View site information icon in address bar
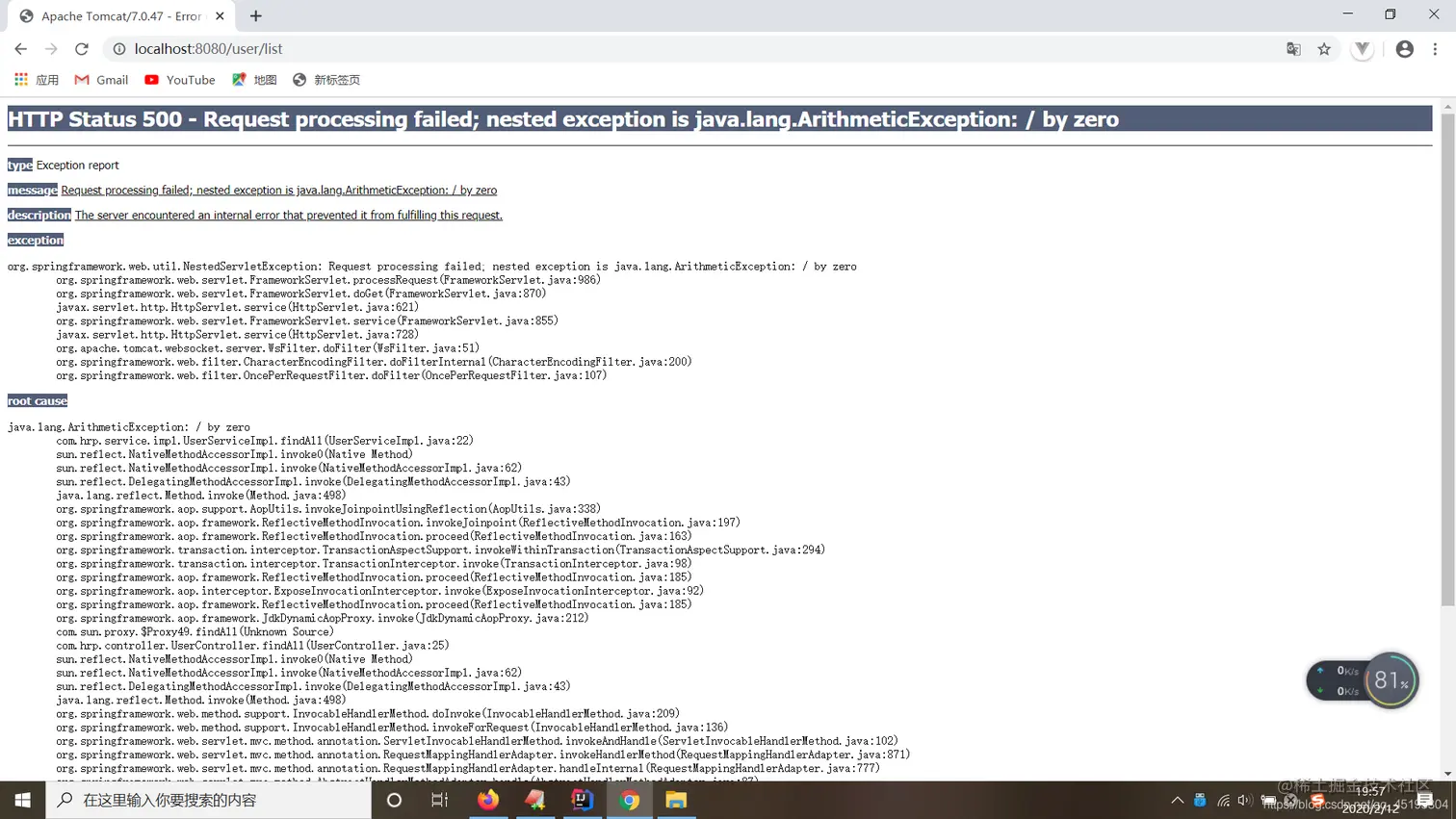This screenshot has width=1456, height=819. tap(119, 49)
